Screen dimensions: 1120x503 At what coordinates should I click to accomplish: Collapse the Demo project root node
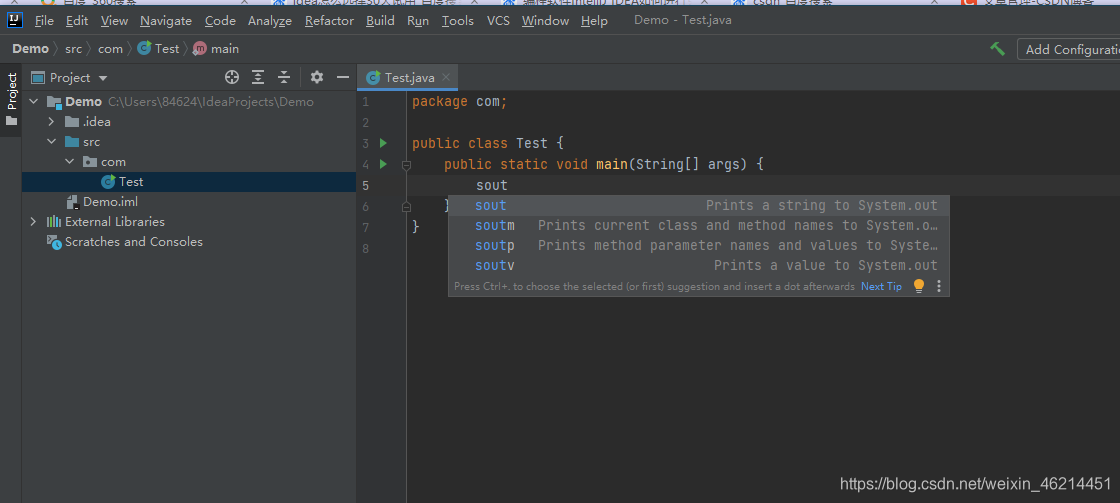pos(33,101)
